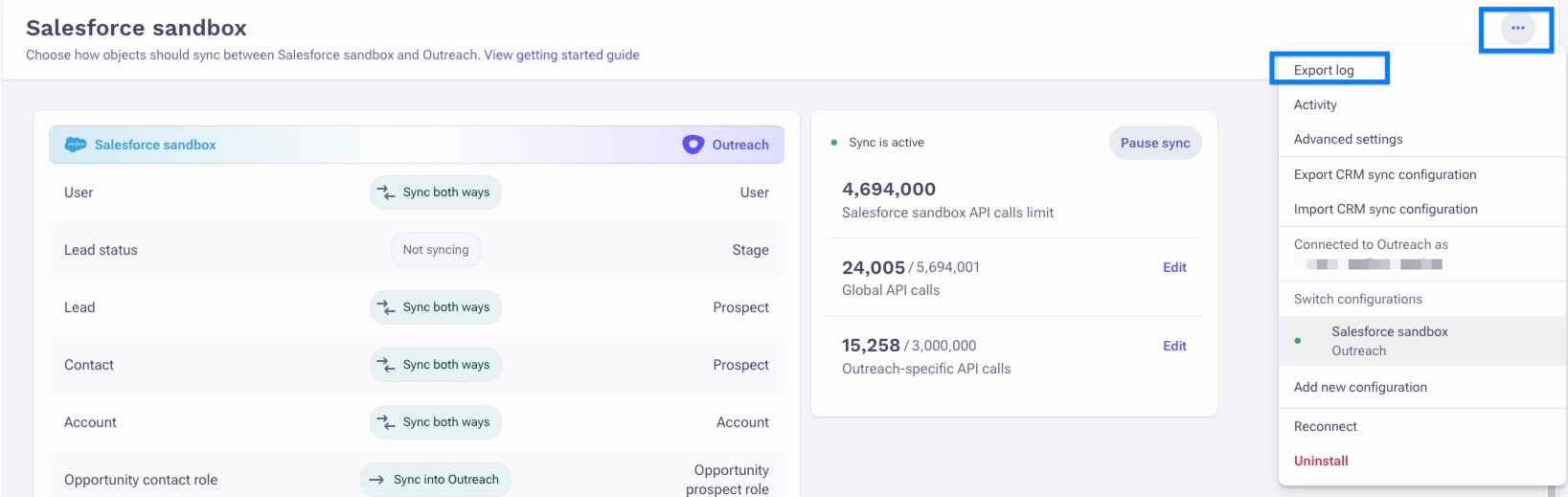Click the Salesforce cloud logo icon
This screenshot has width=1568, height=497.
tap(75, 145)
